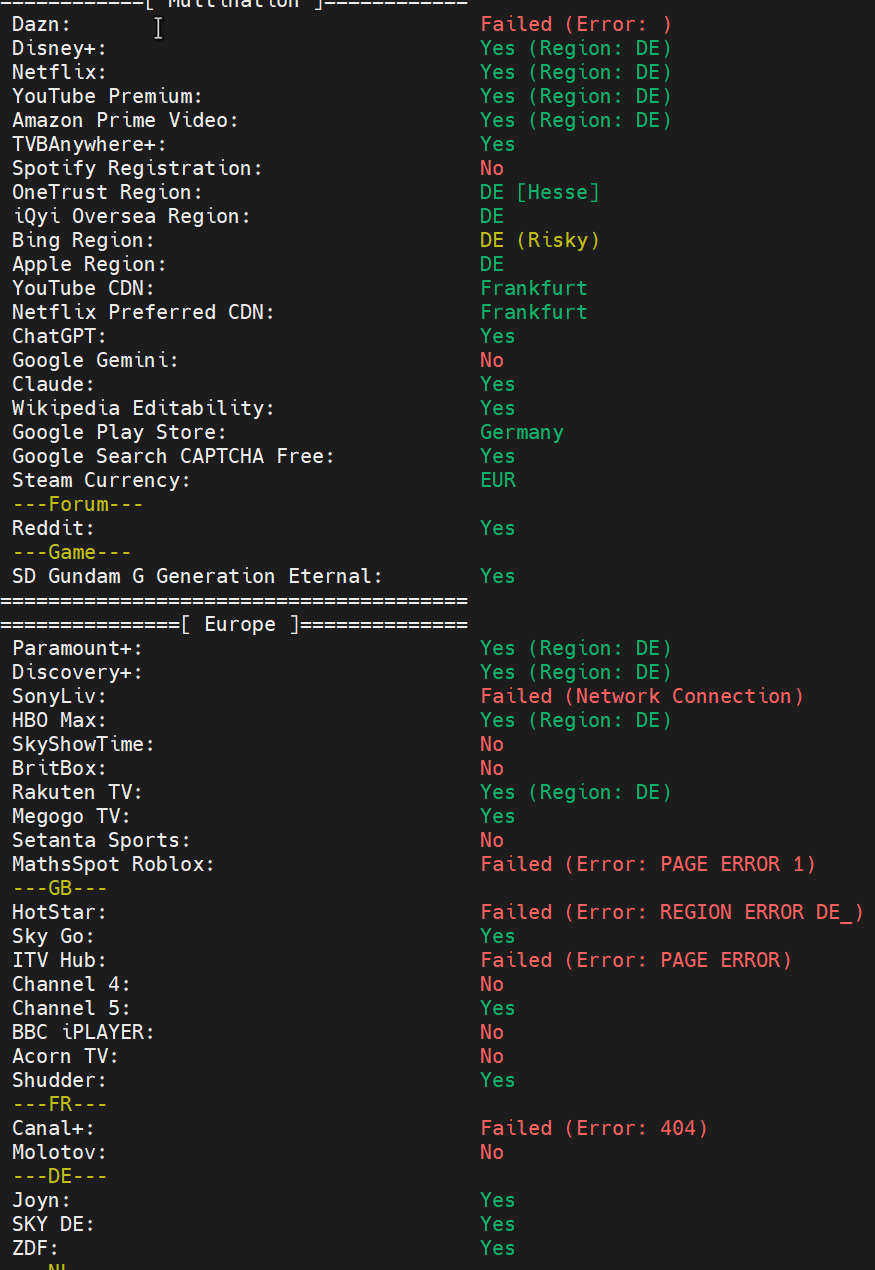Click the '---GB---' region heading
The height and width of the screenshot is (1270, 875).
point(59,888)
